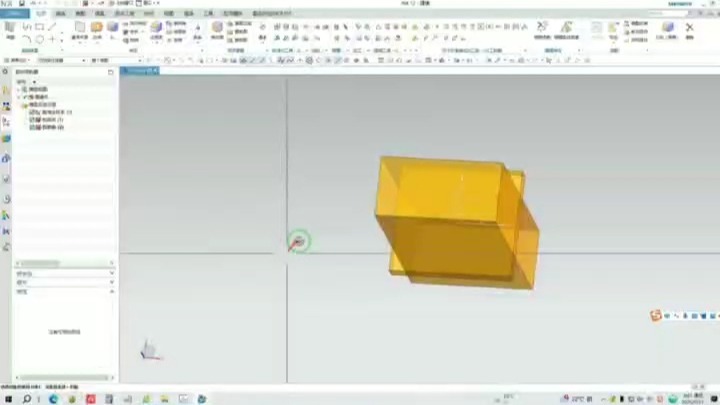This screenshot has height=405, width=720.
Task: Select the Home ribbon tab beside File
Action: [x=41, y=13]
